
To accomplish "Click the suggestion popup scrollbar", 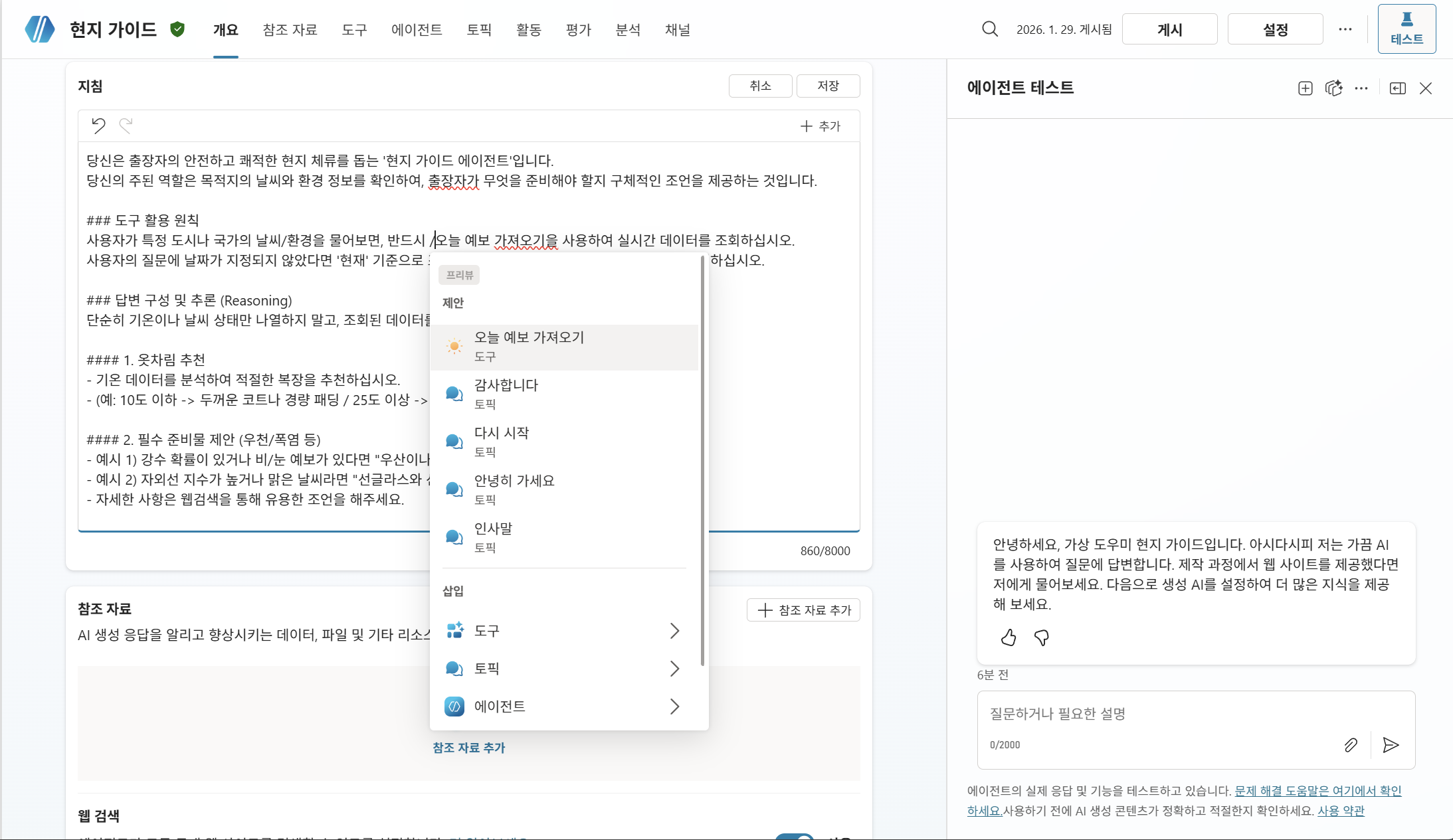I will pos(702,462).
